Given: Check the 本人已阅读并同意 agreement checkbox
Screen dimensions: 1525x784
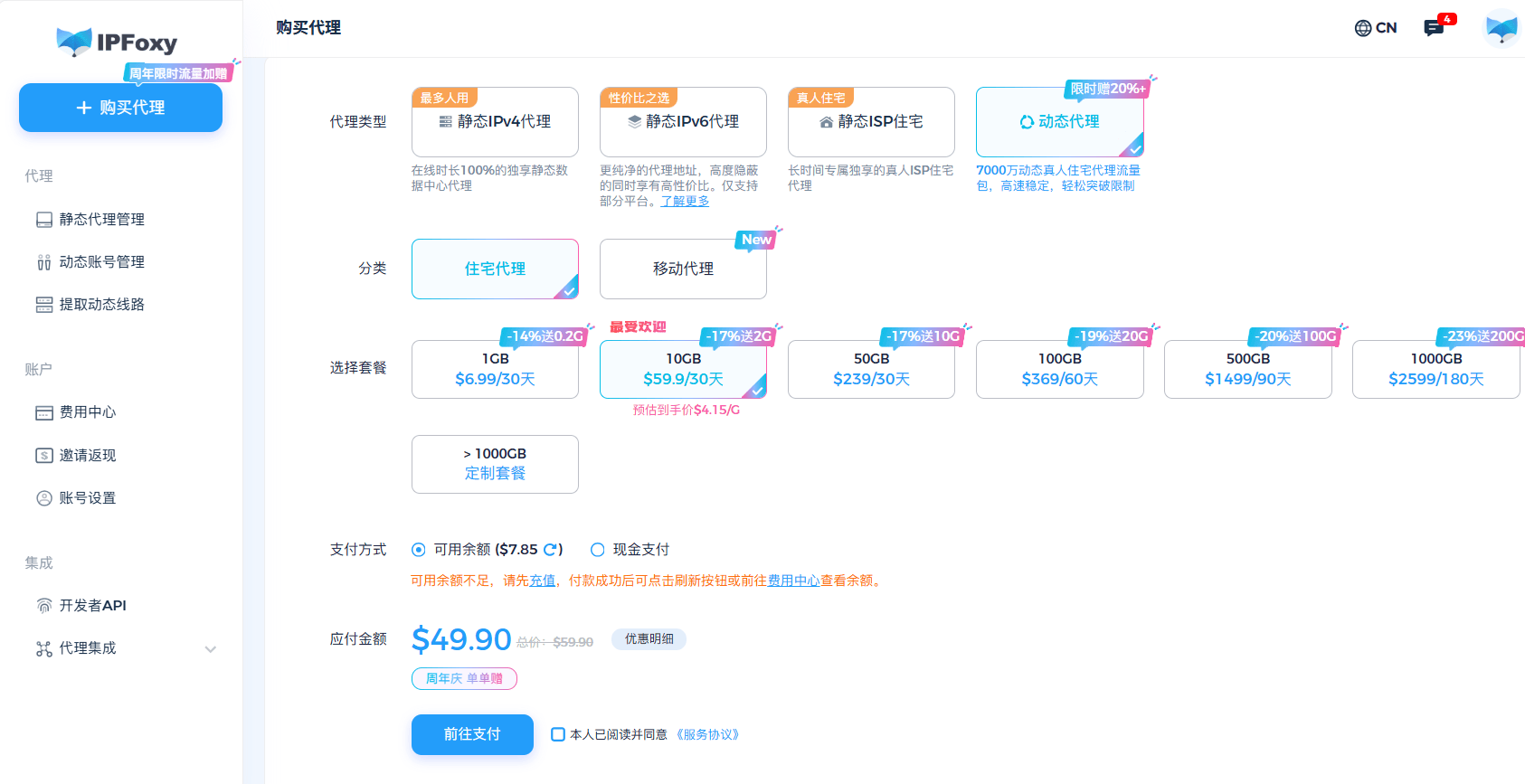Looking at the screenshot, I should coord(558,735).
